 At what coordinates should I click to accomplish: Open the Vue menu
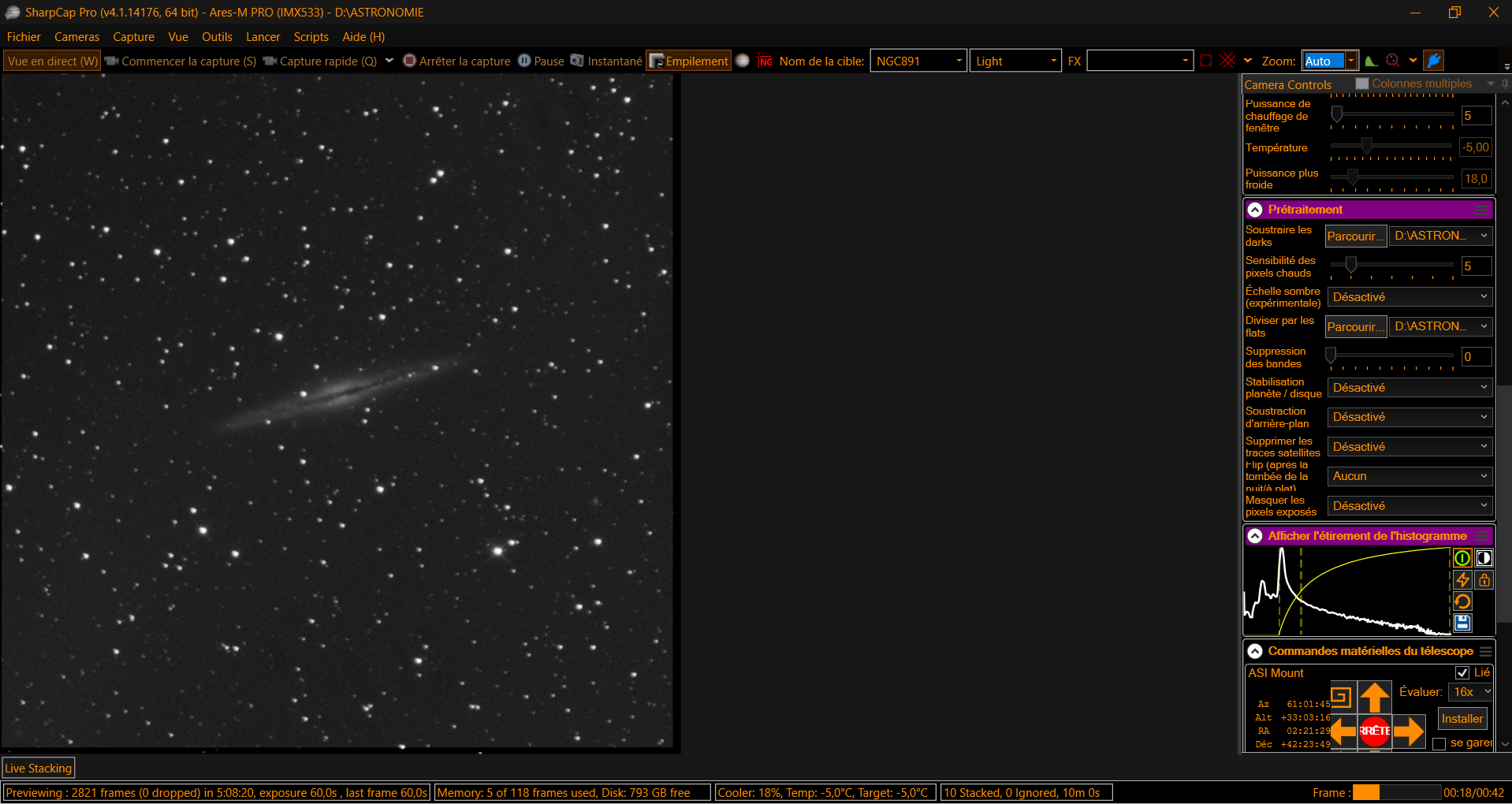pyautogui.click(x=178, y=37)
